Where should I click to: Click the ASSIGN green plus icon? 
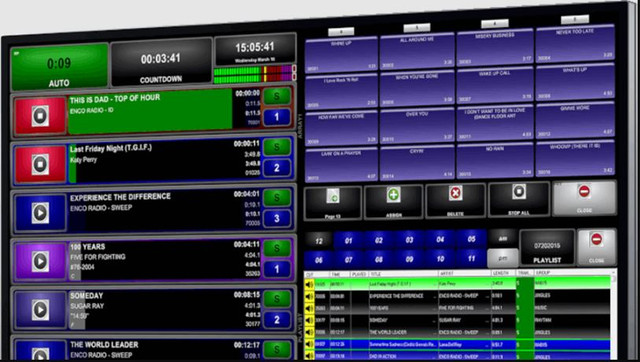pyautogui.click(x=393, y=195)
